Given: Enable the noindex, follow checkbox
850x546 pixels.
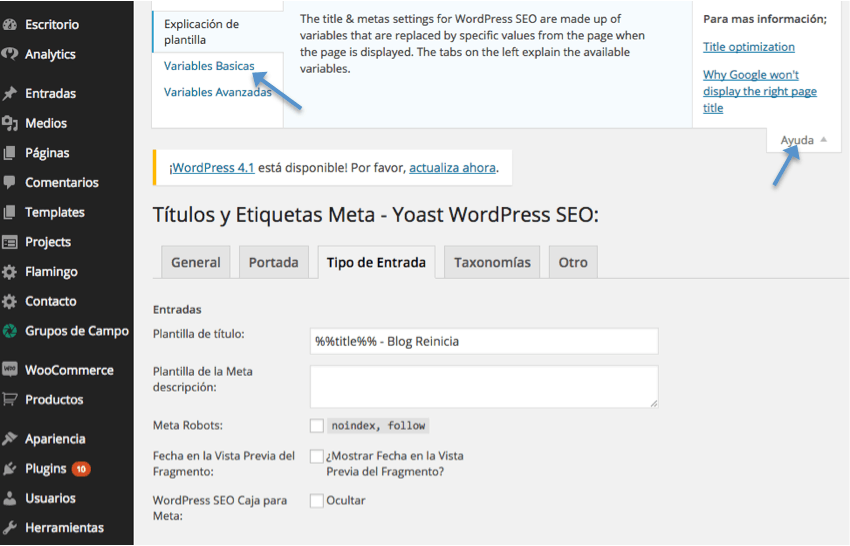Looking at the screenshot, I should [317, 426].
